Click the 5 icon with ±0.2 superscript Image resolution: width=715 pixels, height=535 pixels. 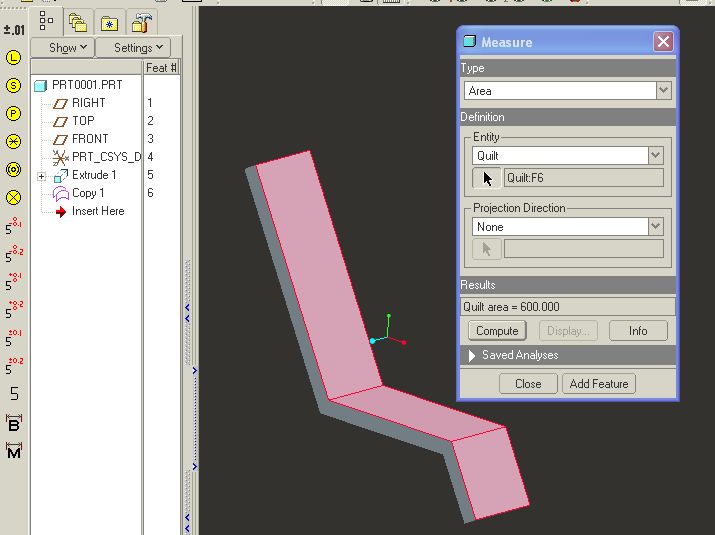[x=14, y=366]
